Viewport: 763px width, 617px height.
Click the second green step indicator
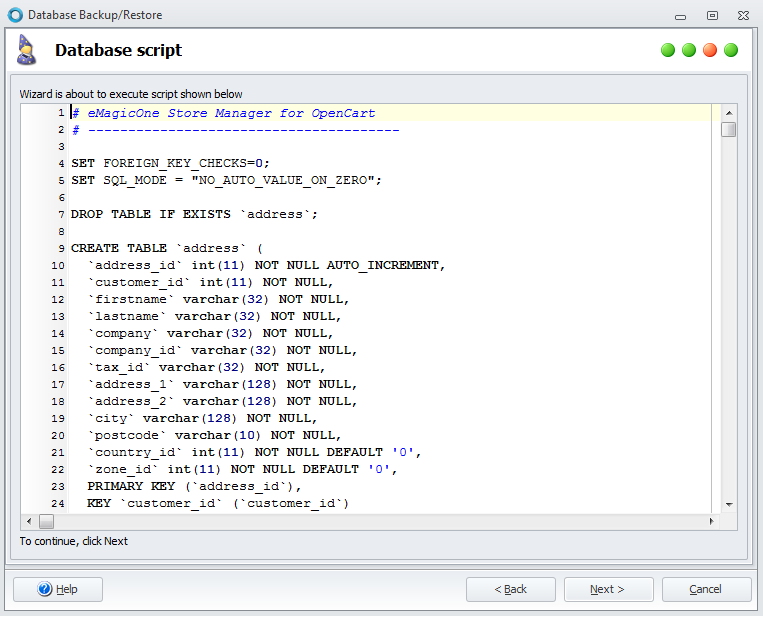pos(689,50)
